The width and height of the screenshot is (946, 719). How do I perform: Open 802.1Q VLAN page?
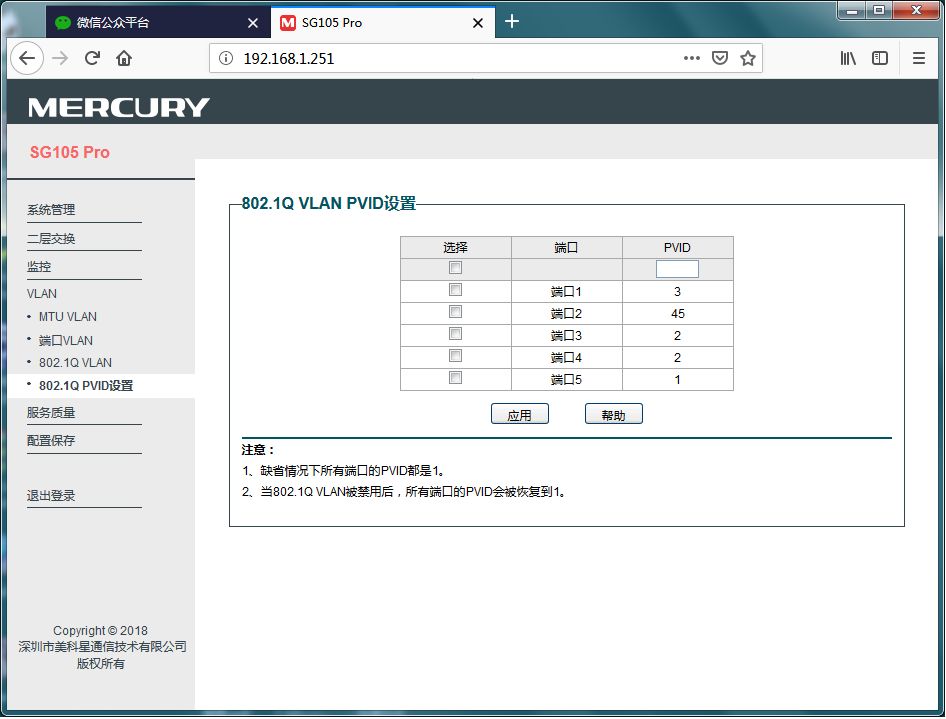pos(75,363)
